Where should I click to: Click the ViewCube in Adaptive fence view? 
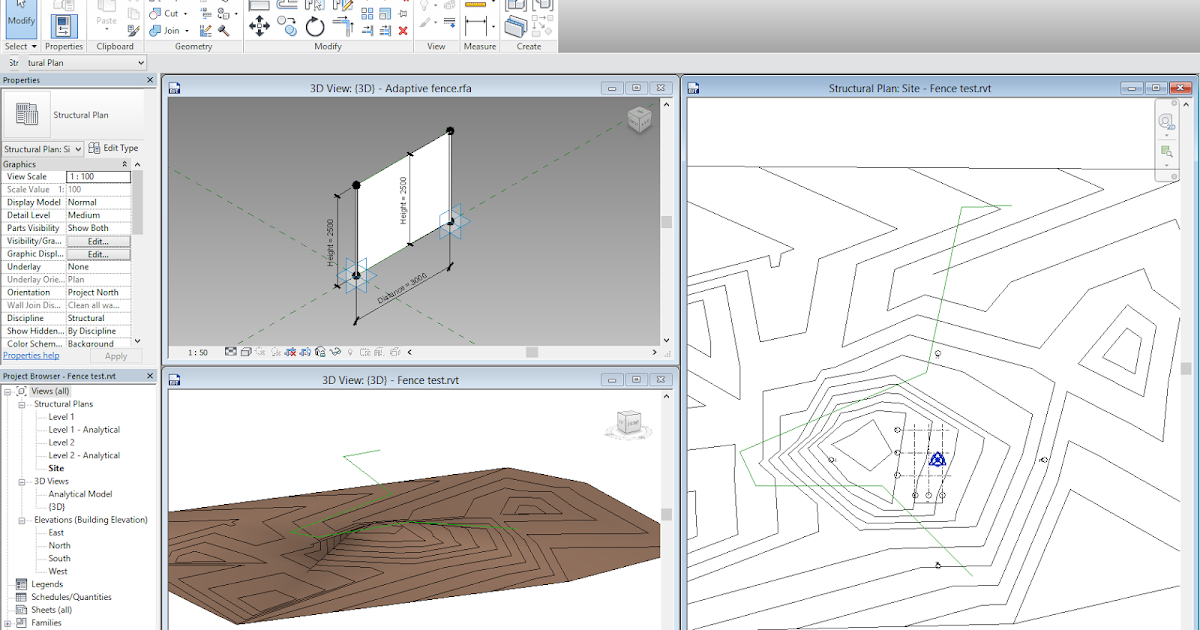click(x=639, y=121)
